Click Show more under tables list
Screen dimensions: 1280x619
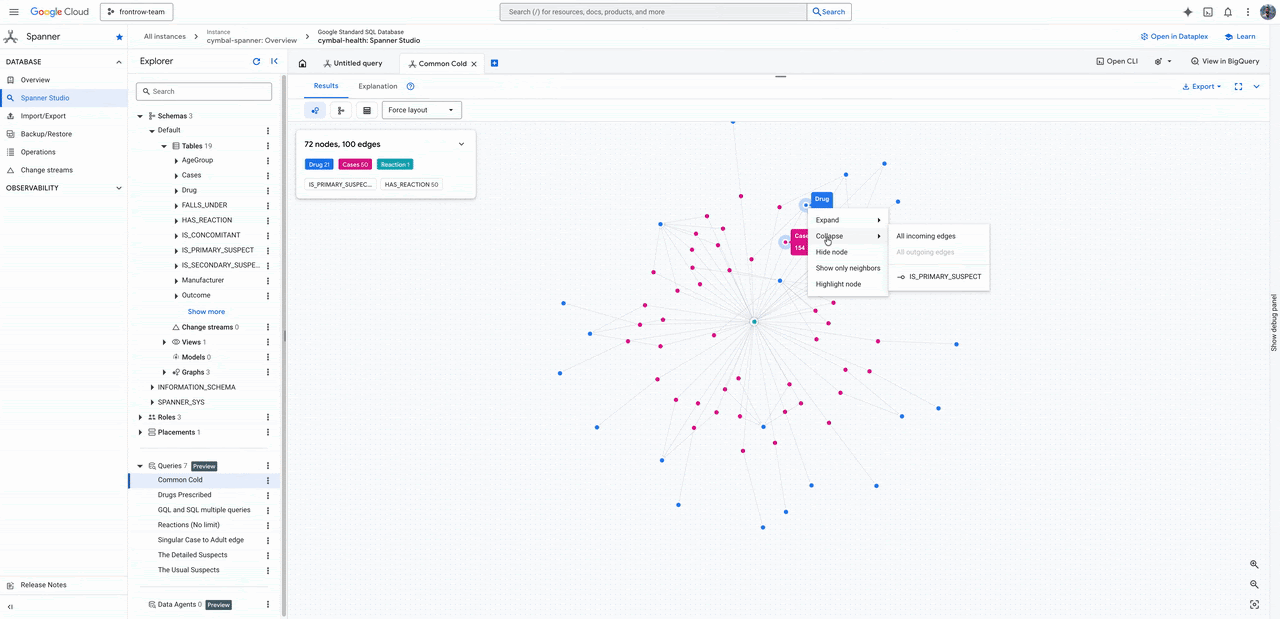coord(206,312)
